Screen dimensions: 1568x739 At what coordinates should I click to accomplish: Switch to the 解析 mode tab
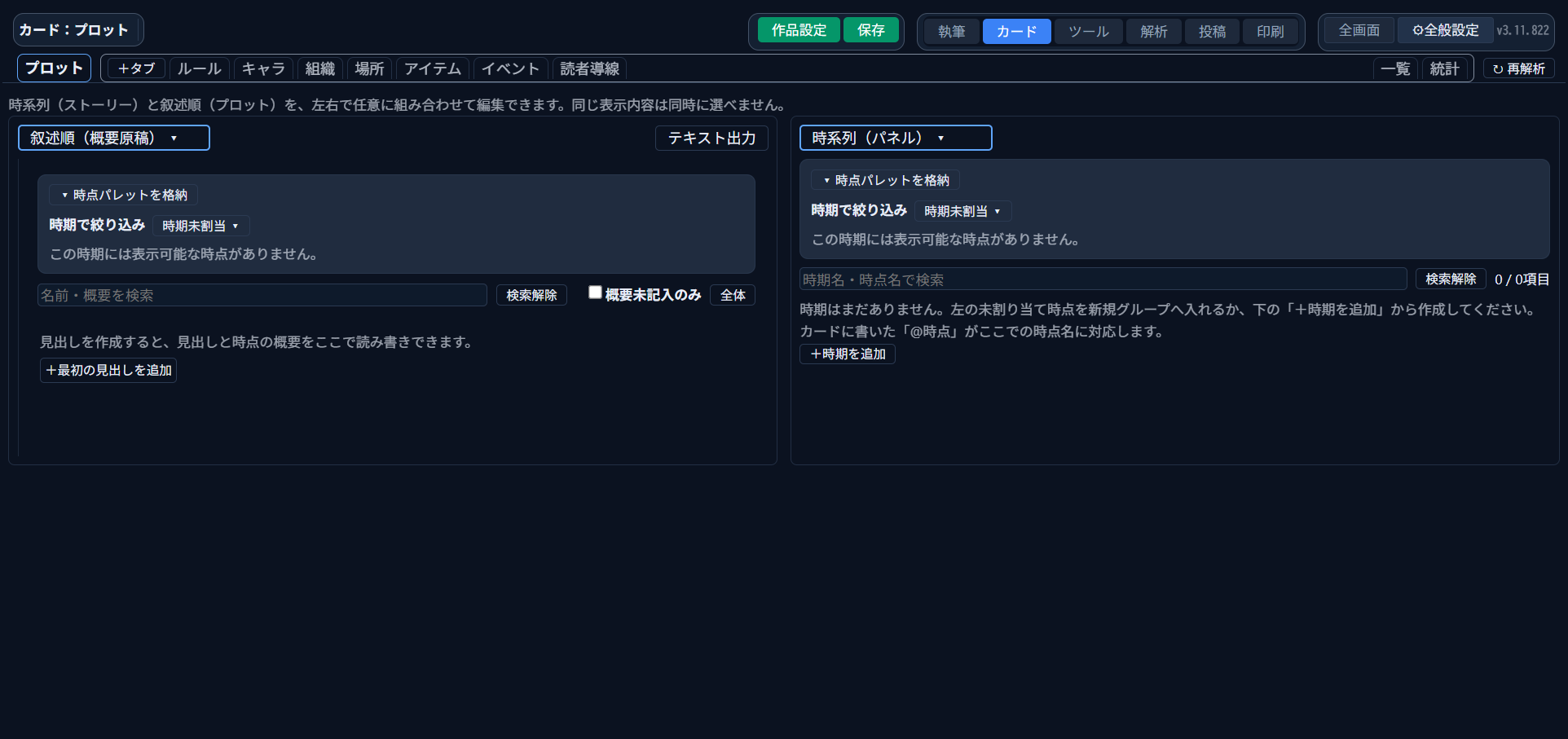point(1154,31)
